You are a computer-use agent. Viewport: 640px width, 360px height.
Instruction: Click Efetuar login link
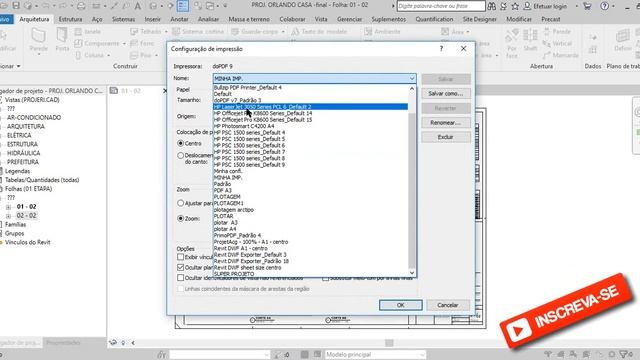[545, 6]
